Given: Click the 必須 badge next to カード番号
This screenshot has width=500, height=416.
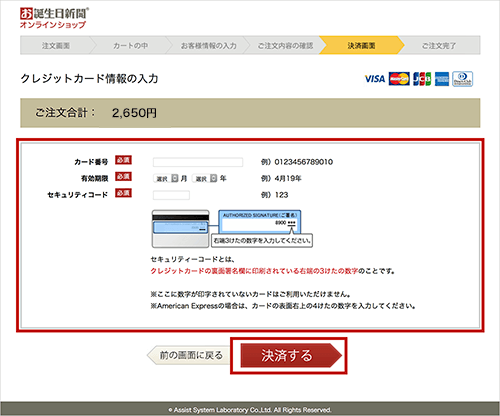Looking at the screenshot, I should click(x=123, y=160).
